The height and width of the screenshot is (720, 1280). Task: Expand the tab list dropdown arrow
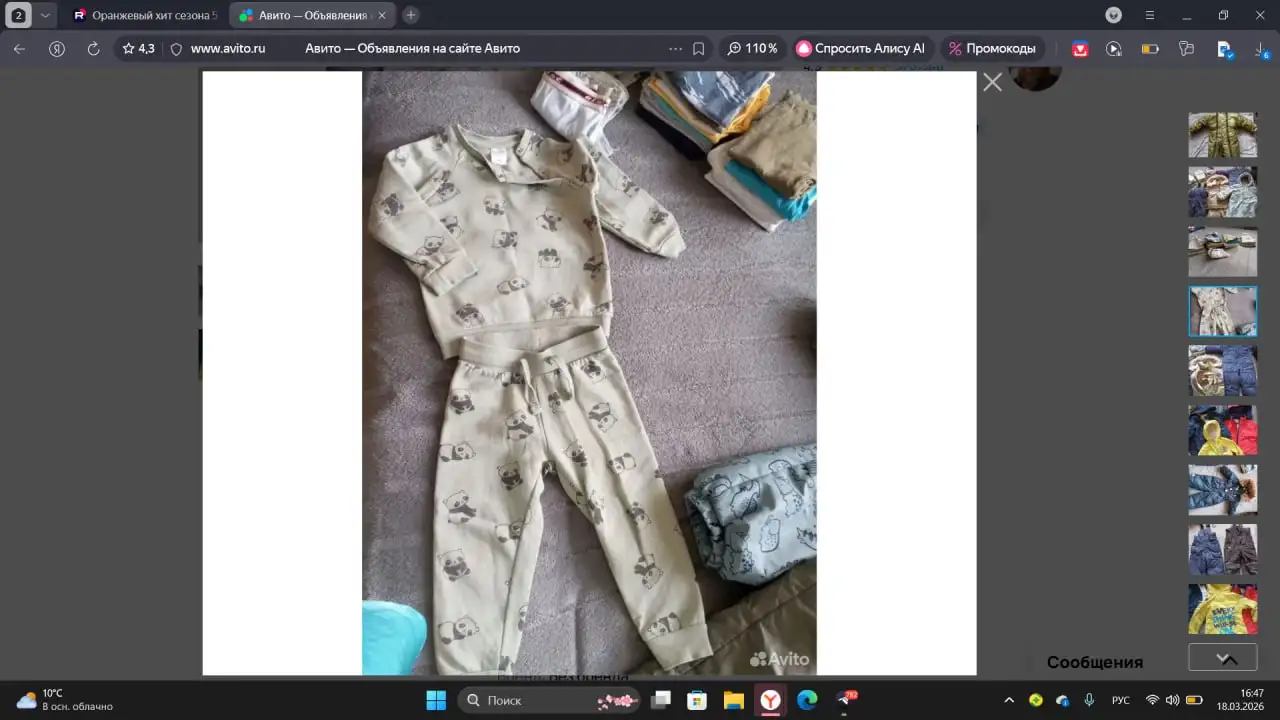coord(44,15)
